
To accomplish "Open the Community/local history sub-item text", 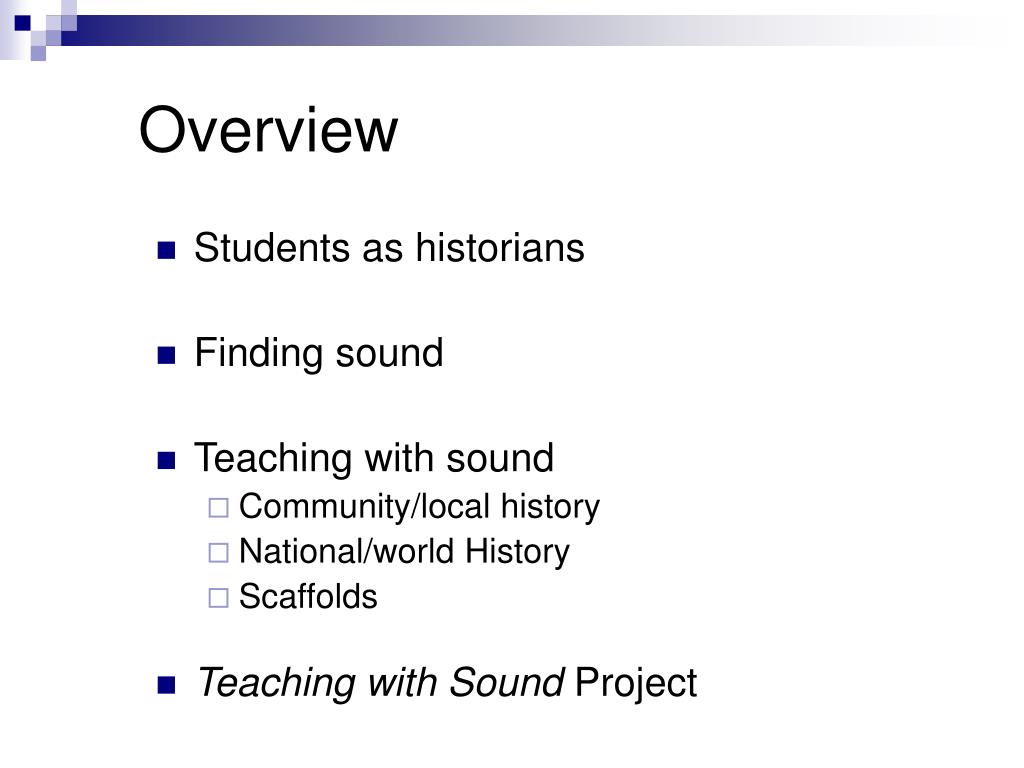I will 419,507.
